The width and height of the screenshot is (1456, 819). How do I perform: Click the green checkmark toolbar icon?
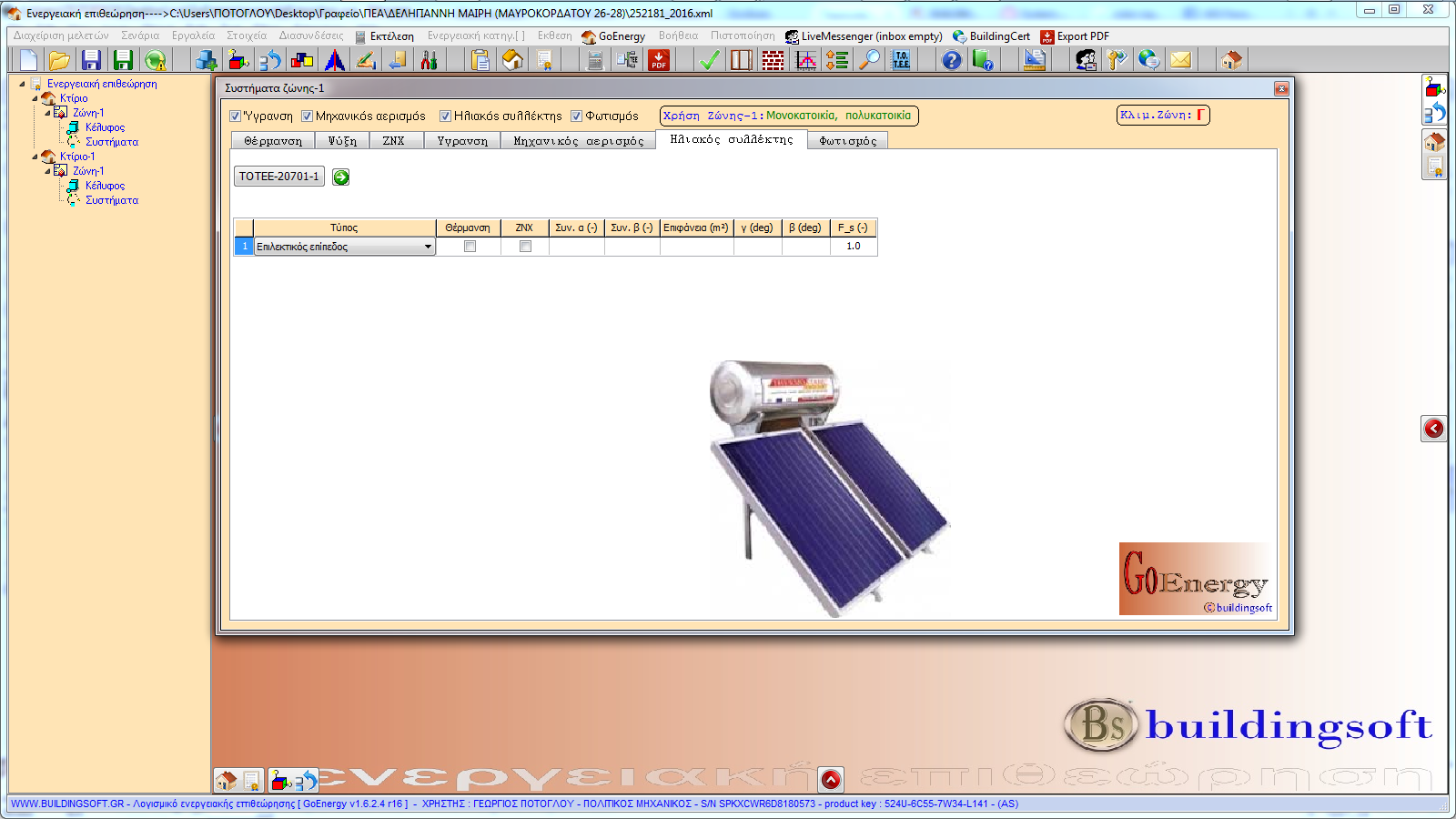(x=709, y=60)
